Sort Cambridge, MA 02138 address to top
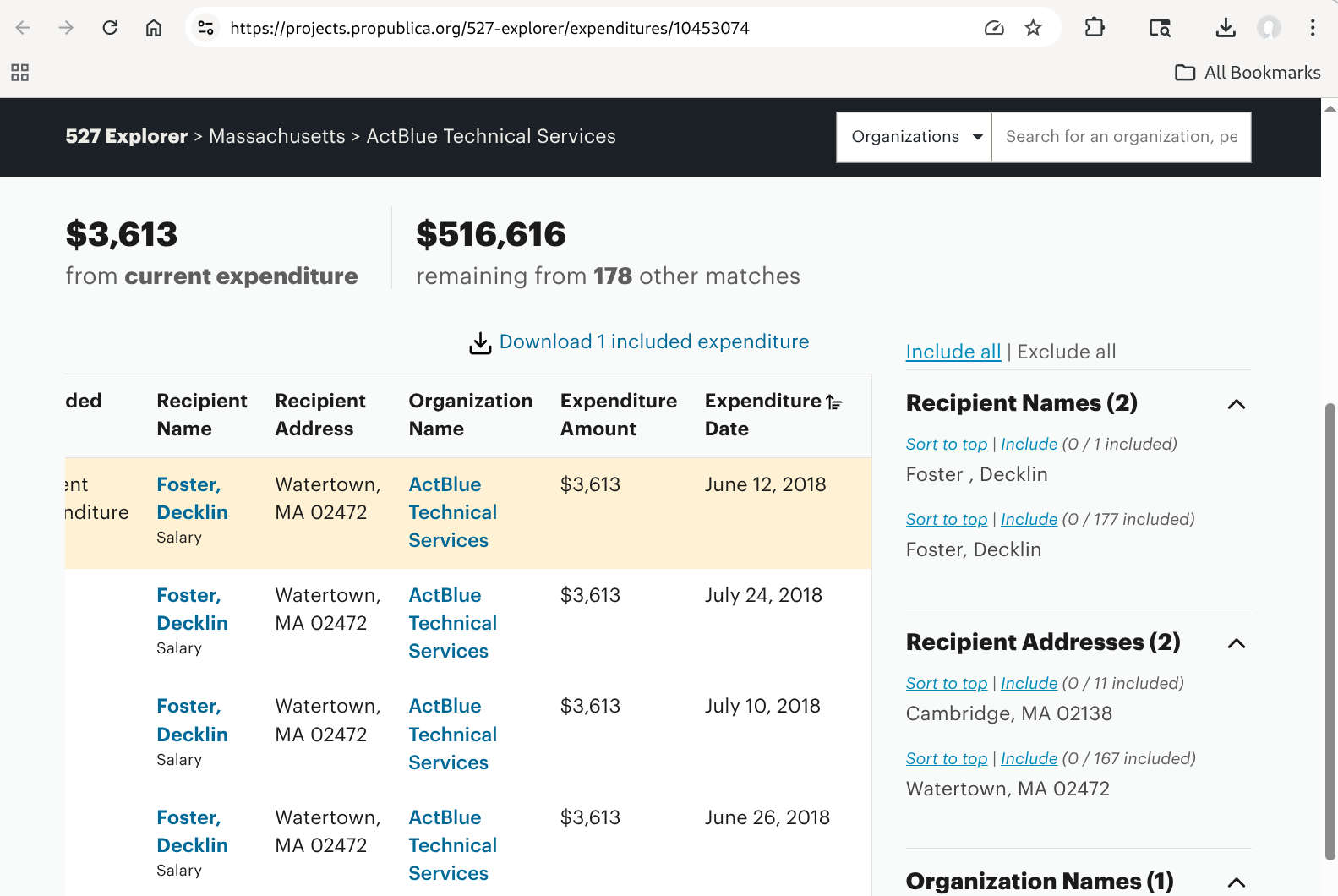This screenshot has height=896, width=1338. pyautogui.click(x=947, y=683)
